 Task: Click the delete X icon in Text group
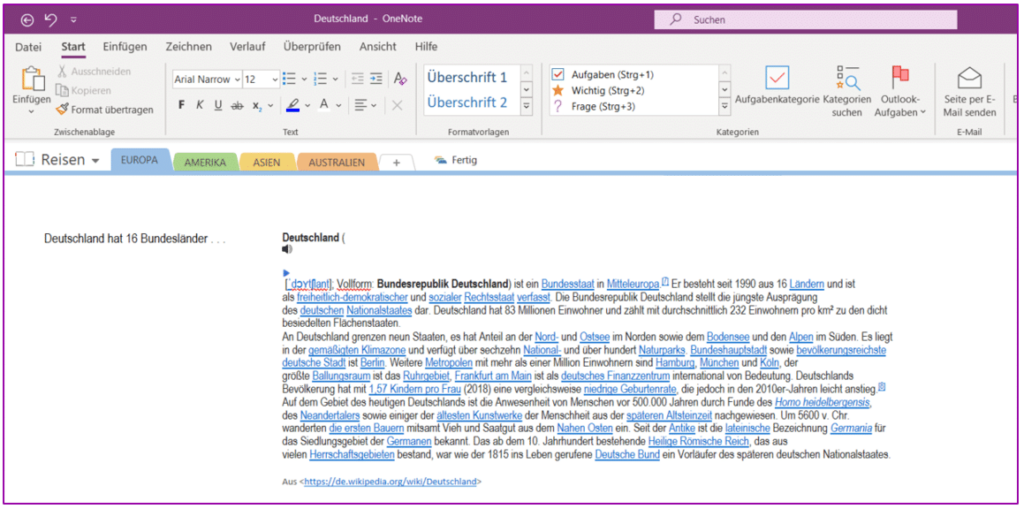tap(397, 105)
